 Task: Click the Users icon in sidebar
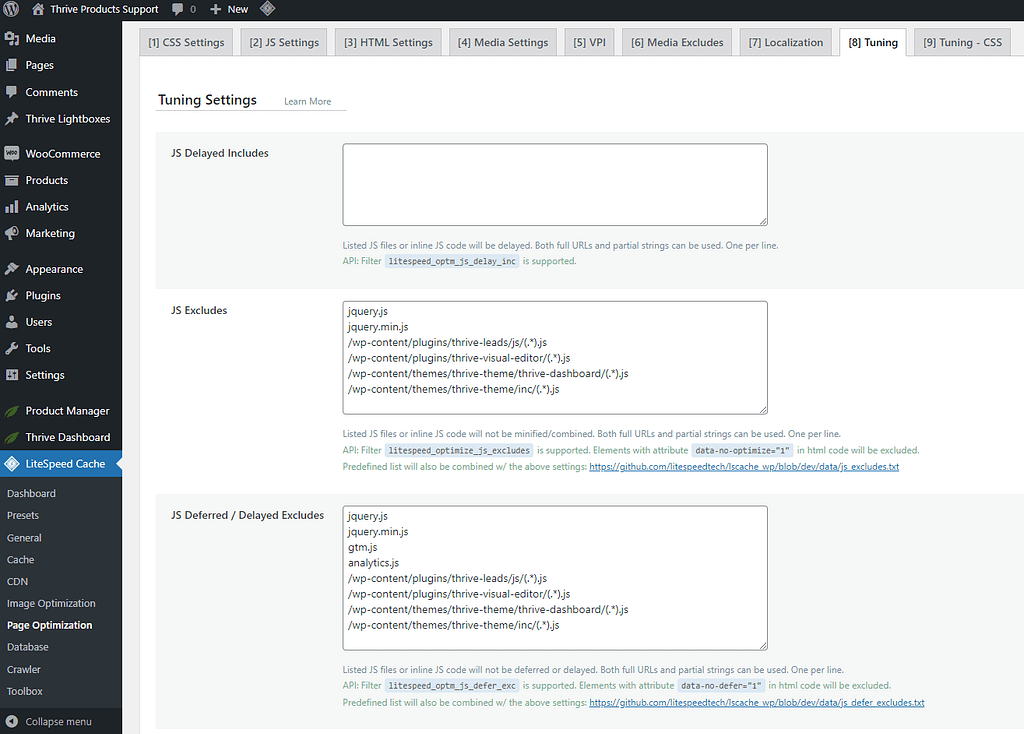click(11, 322)
